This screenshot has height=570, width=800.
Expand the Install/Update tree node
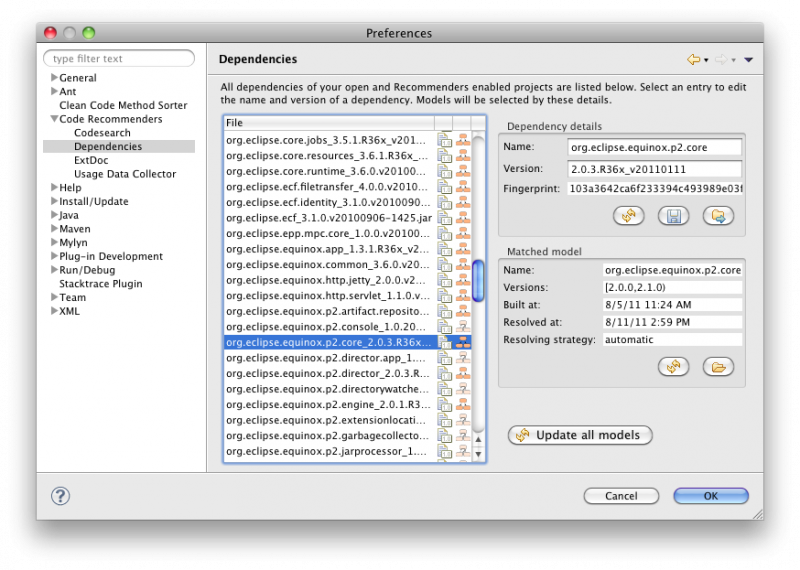(x=54, y=201)
